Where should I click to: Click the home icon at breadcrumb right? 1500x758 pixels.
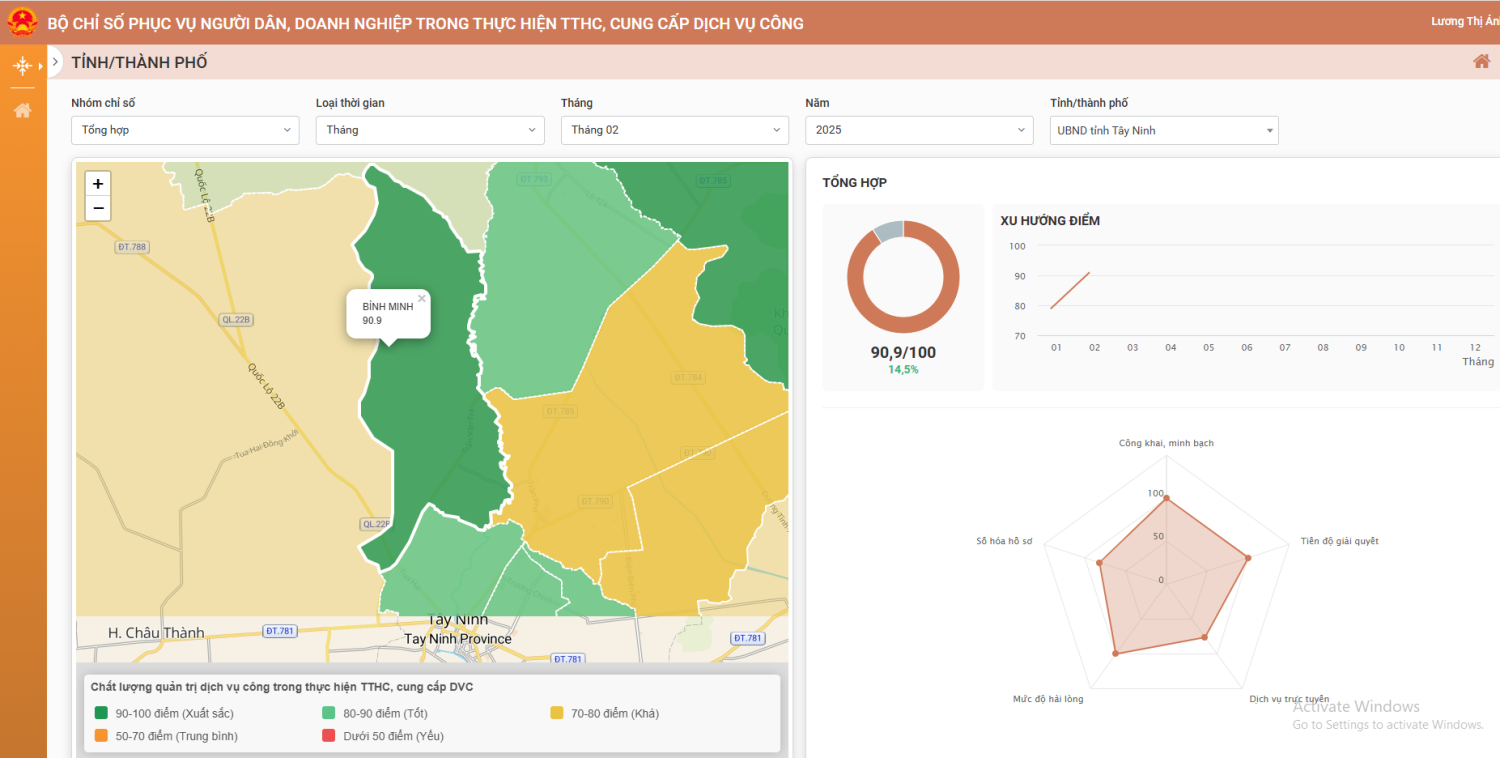tap(1481, 62)
